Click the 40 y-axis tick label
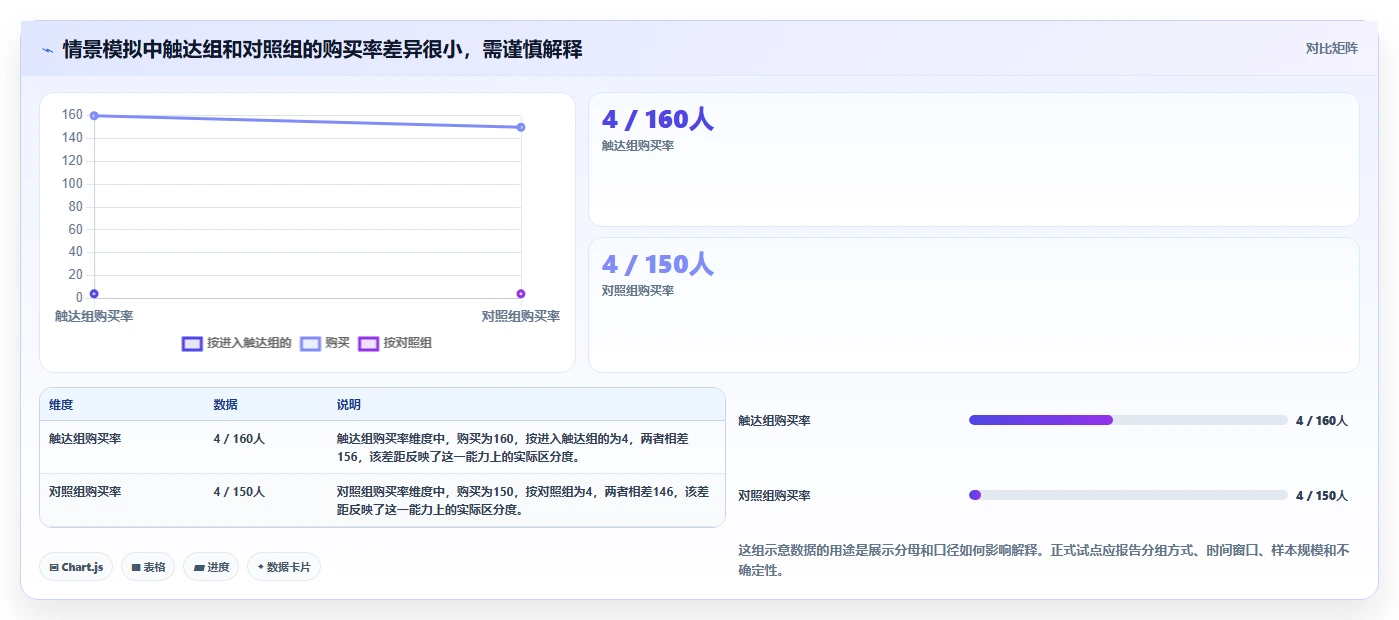This screenshot has height=620, width=1399. [x=75, y=252]
